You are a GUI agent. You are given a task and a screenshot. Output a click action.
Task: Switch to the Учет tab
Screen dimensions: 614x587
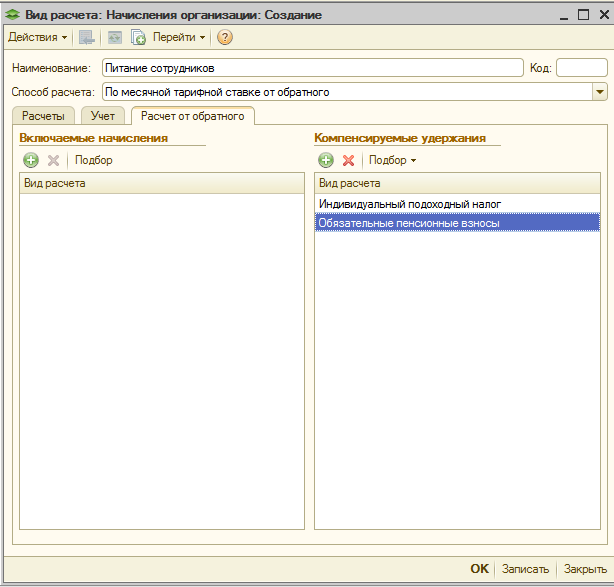pos(103,116)
